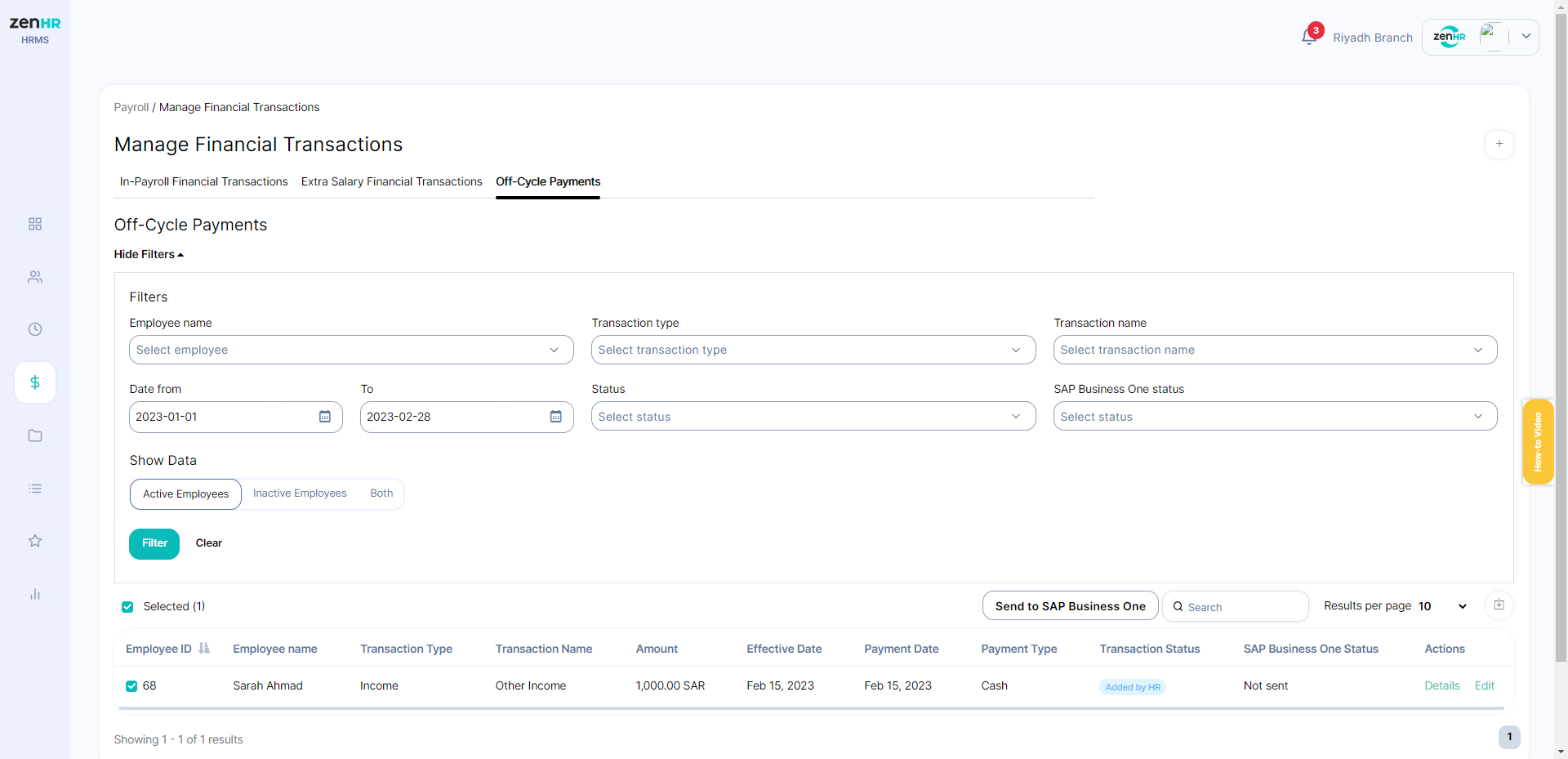Viewport: 1568px width, 759px height.
Task: Click Send to SAP Business One button
Action: click(x=1071, y=606)
